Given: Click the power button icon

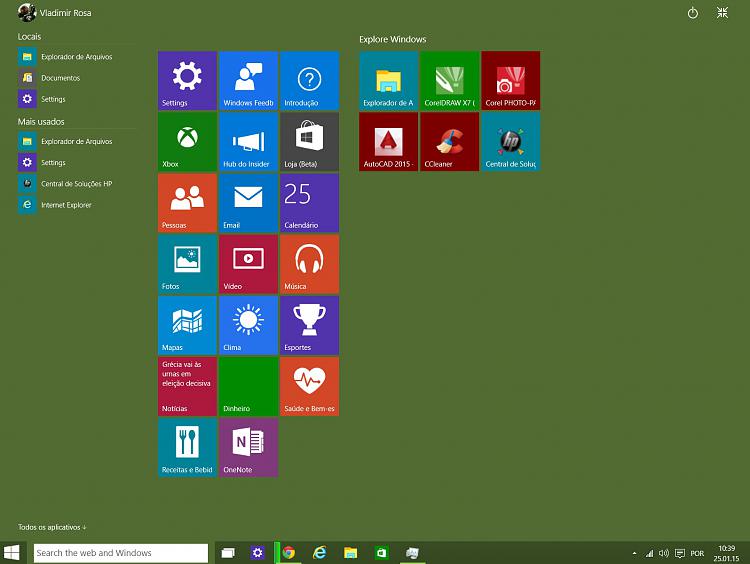Looking at the screenshot, I should click(x=693, y=13).
